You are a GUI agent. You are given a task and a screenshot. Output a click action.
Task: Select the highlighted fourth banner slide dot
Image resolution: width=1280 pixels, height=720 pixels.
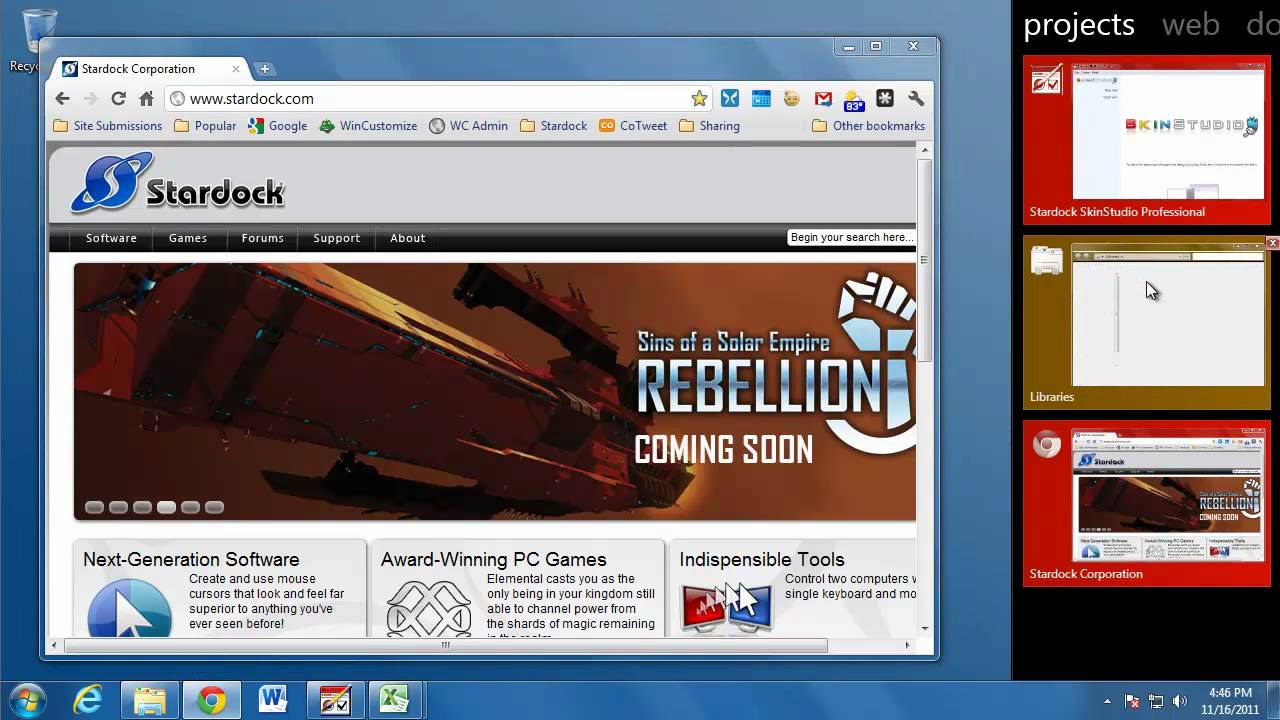tap(166, 507)
